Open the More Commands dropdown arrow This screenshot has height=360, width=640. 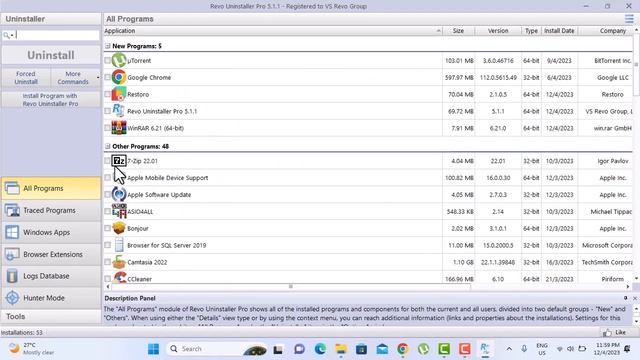click(x=98, y=78)
